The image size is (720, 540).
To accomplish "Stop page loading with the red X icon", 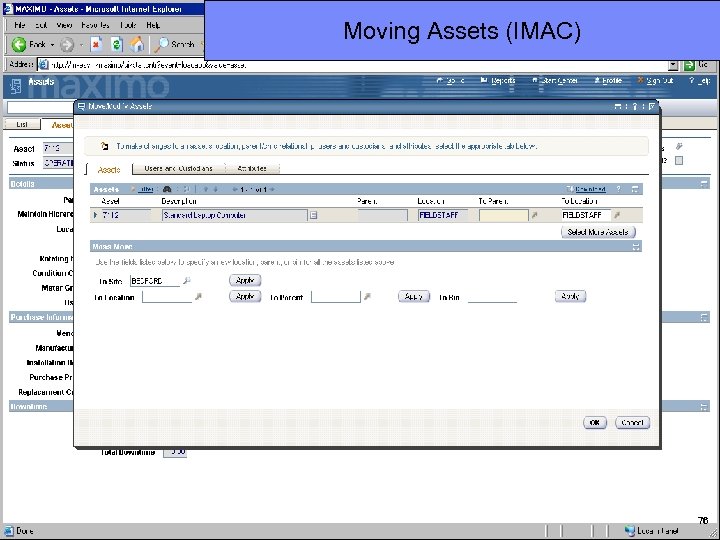I will 96,45.
